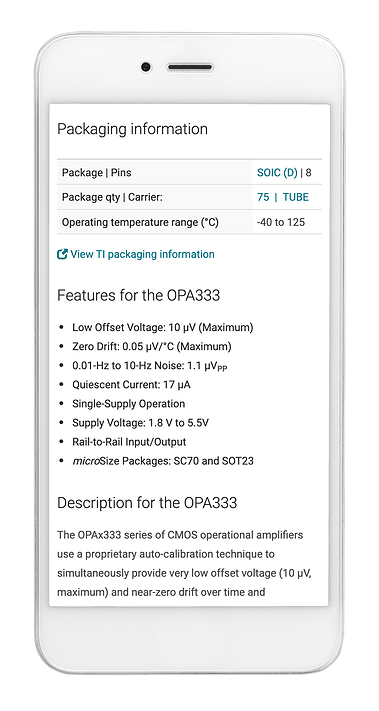This screenshot has width=379, height=711.
Task: Select Description for the OPA333 heading
Action: (147, 503)
